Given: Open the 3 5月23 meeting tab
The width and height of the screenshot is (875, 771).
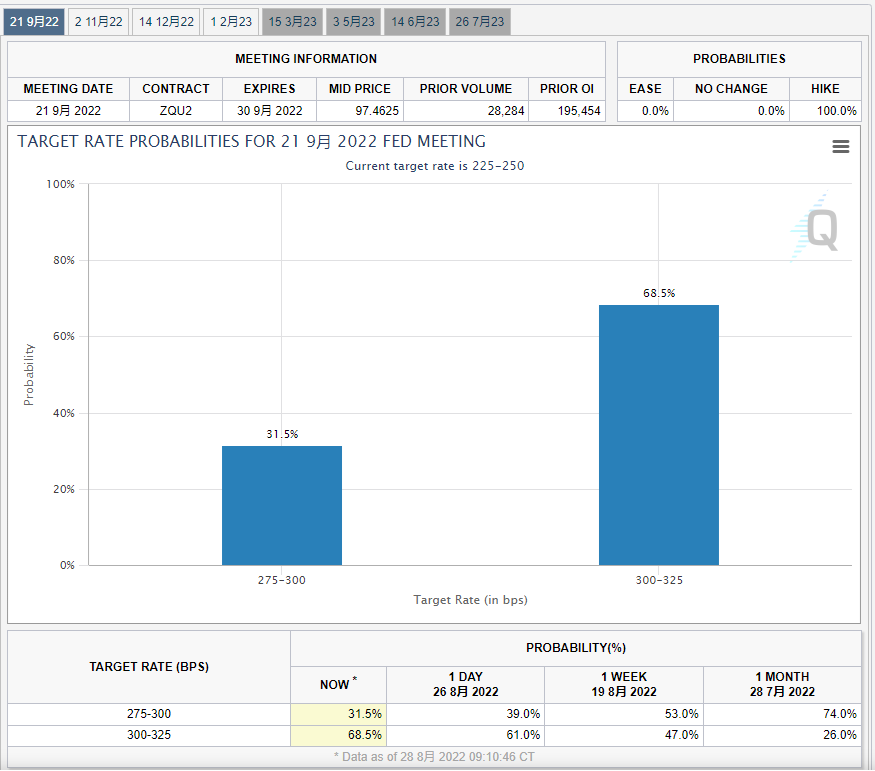Looking at the screenshot, I should [354, 21].
